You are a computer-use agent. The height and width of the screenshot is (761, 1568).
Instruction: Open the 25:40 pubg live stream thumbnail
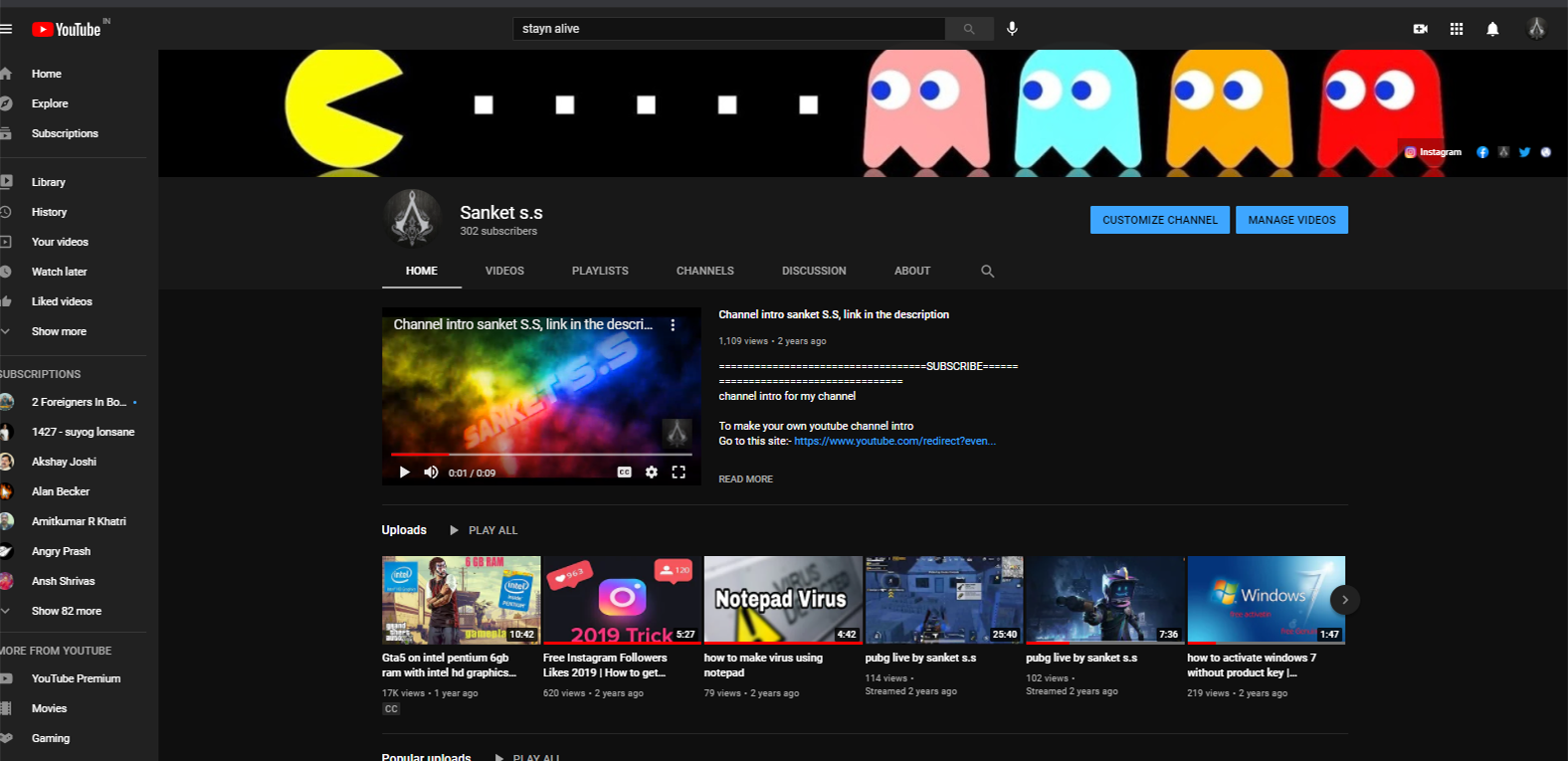pyautogui.click(x=944, y=600)
